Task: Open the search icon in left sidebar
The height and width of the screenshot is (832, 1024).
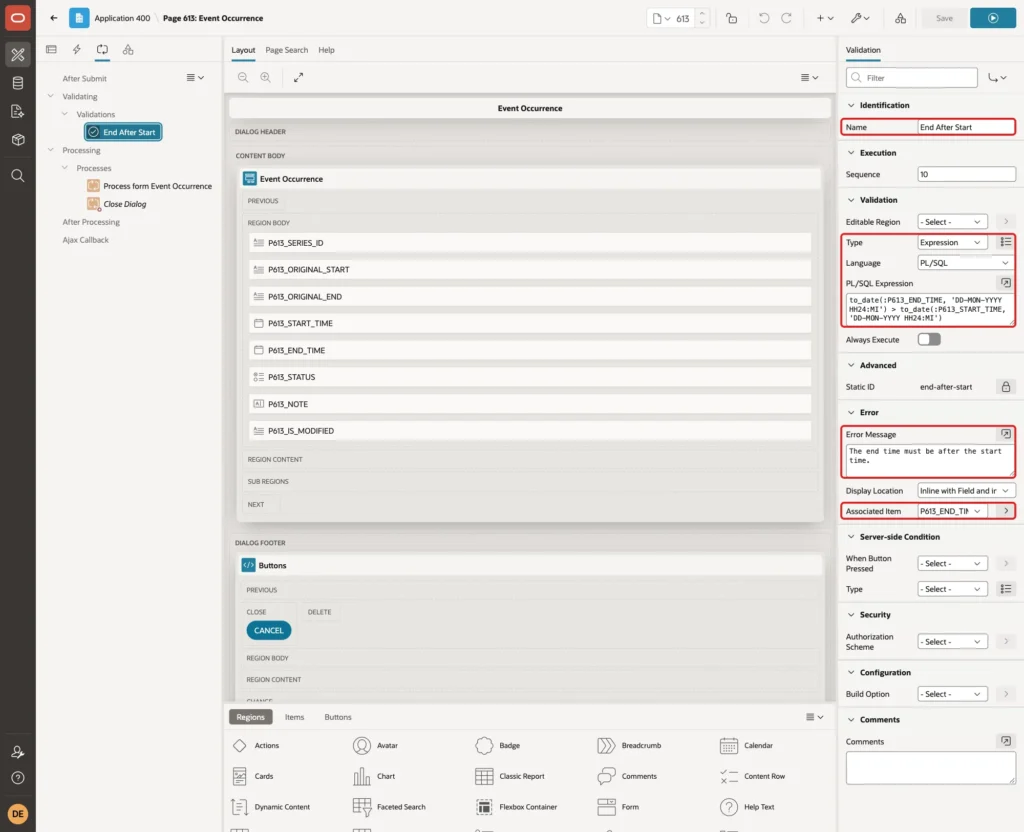Action: point(18,176)
